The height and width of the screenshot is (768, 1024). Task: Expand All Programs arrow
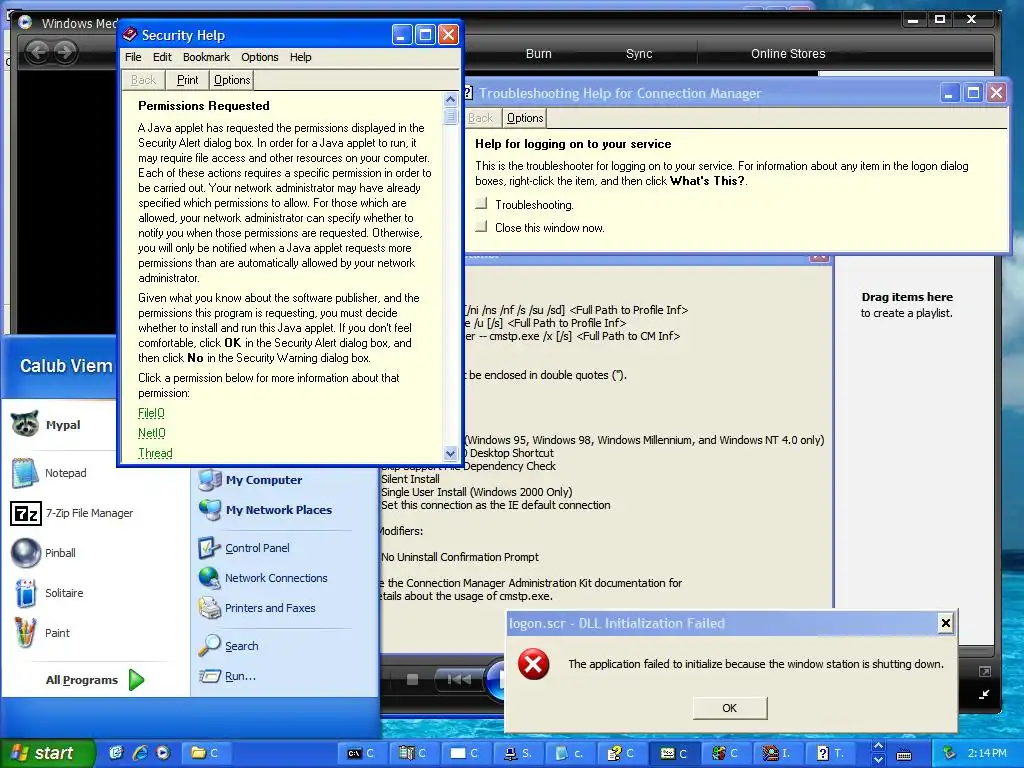pos(136,680)
